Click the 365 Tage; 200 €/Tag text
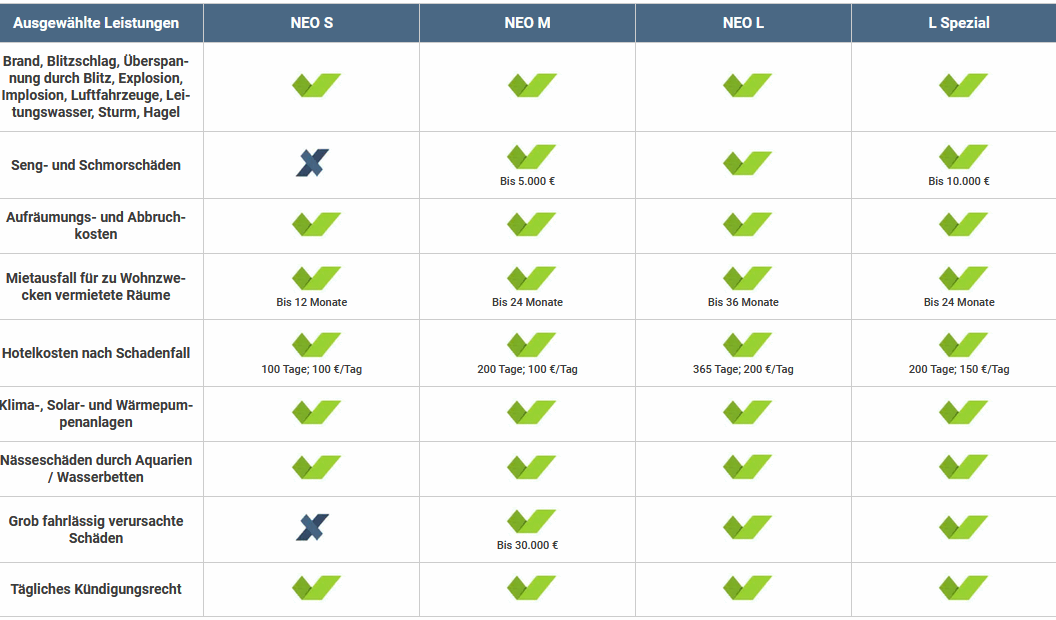Viewport: 1056px width, 620px height. (x=744, y=369)
